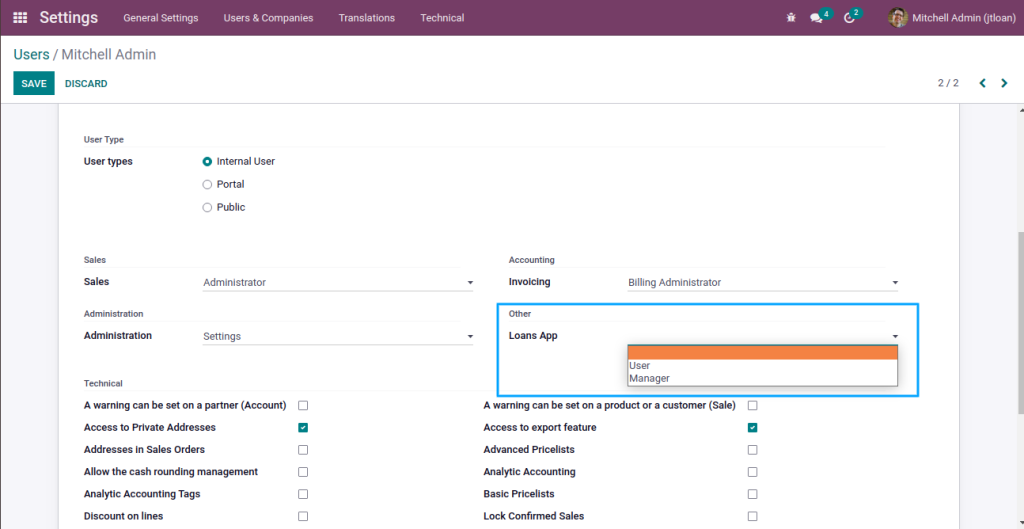Select the Portal user type
Screen dimensions: 1024x529
(208, 184)
